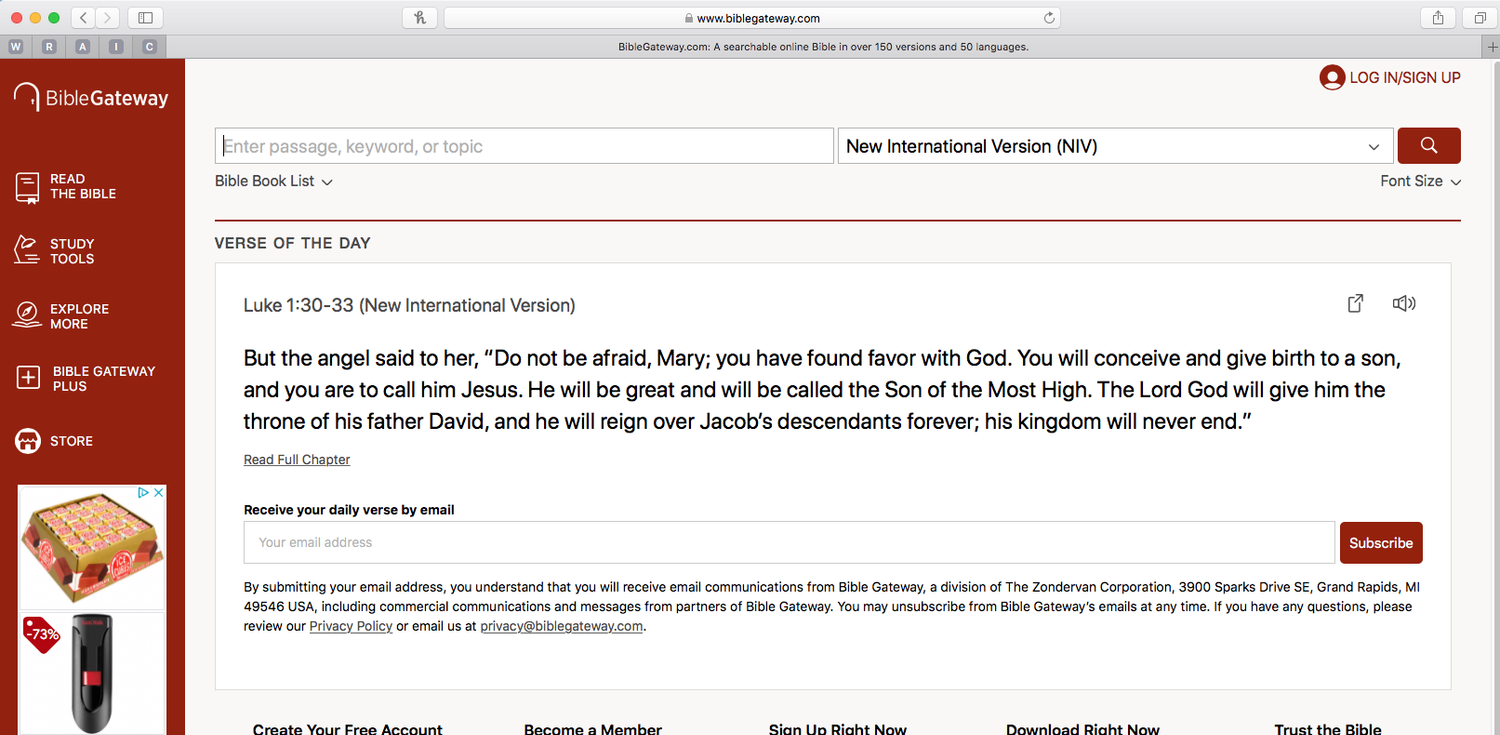This screenshot has width=1500, height=735.
Task: Open the New International Version dropdown
Action: coord(1115,146)
